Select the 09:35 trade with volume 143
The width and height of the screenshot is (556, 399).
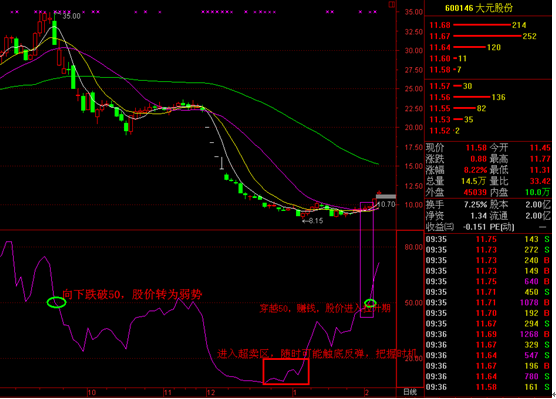click(488, 239)
